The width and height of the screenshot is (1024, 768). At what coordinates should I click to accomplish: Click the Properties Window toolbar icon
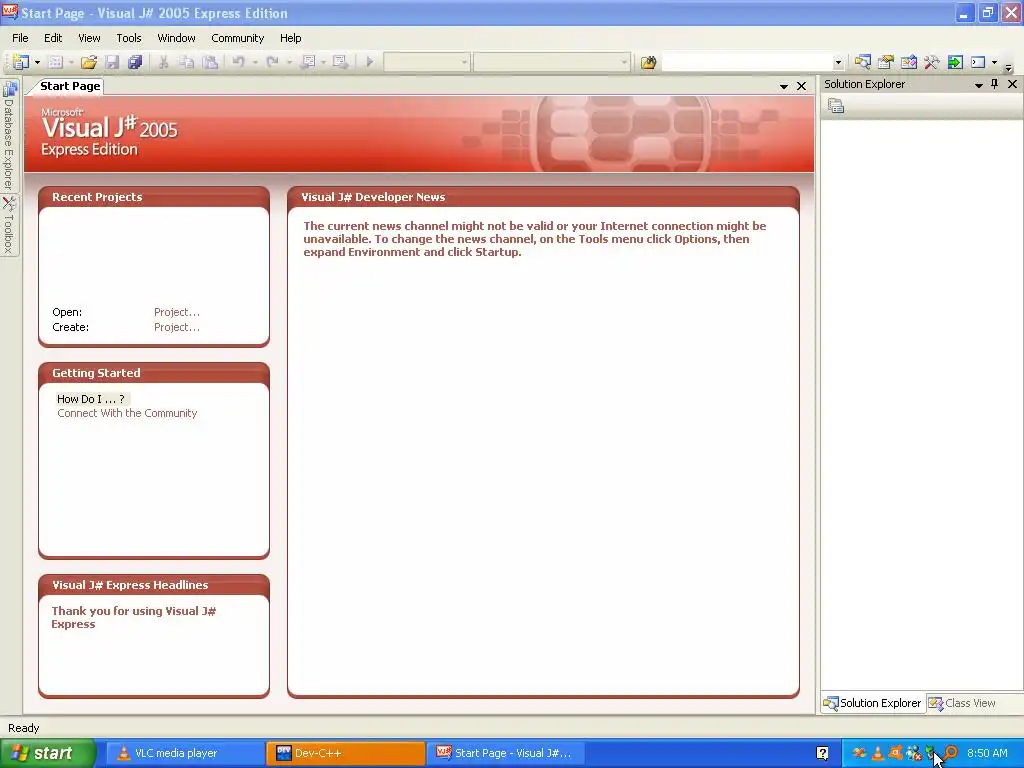pyautogui.click(x=886, y=62)
